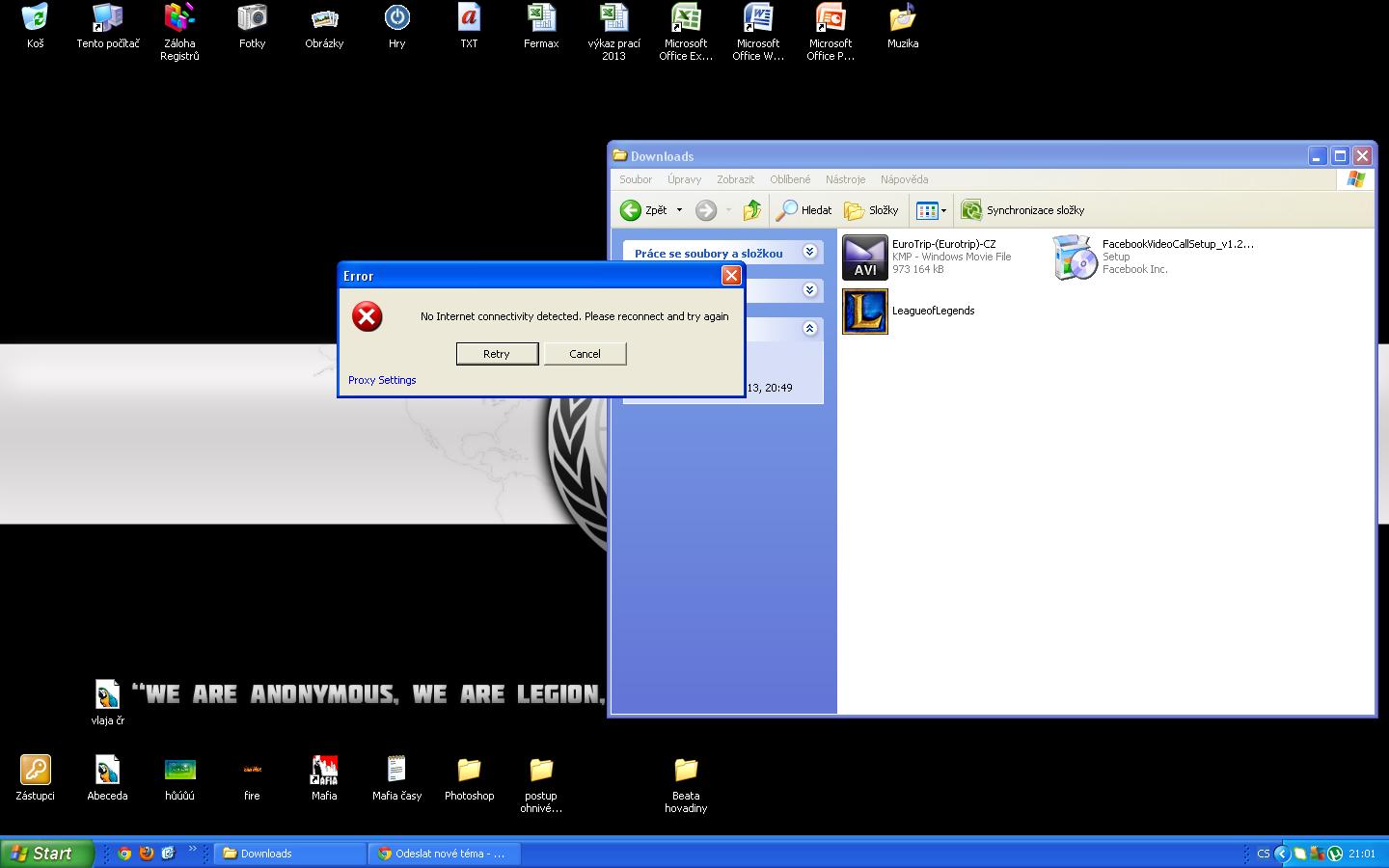This screenshot has height=868, width=1389.
Task: Open the Proxy Settings link
Action: (x=382, y=380)
